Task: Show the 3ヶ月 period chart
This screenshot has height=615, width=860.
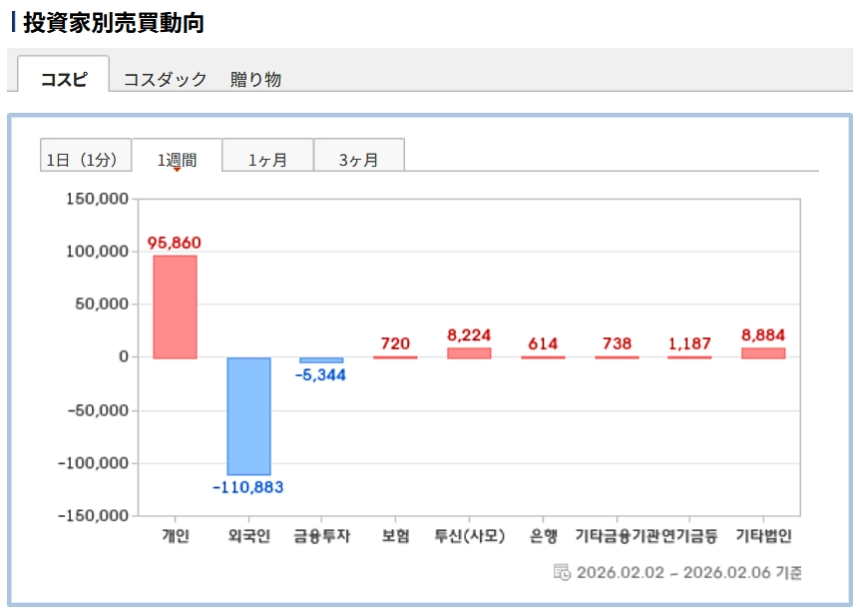Action: point(358,158)
